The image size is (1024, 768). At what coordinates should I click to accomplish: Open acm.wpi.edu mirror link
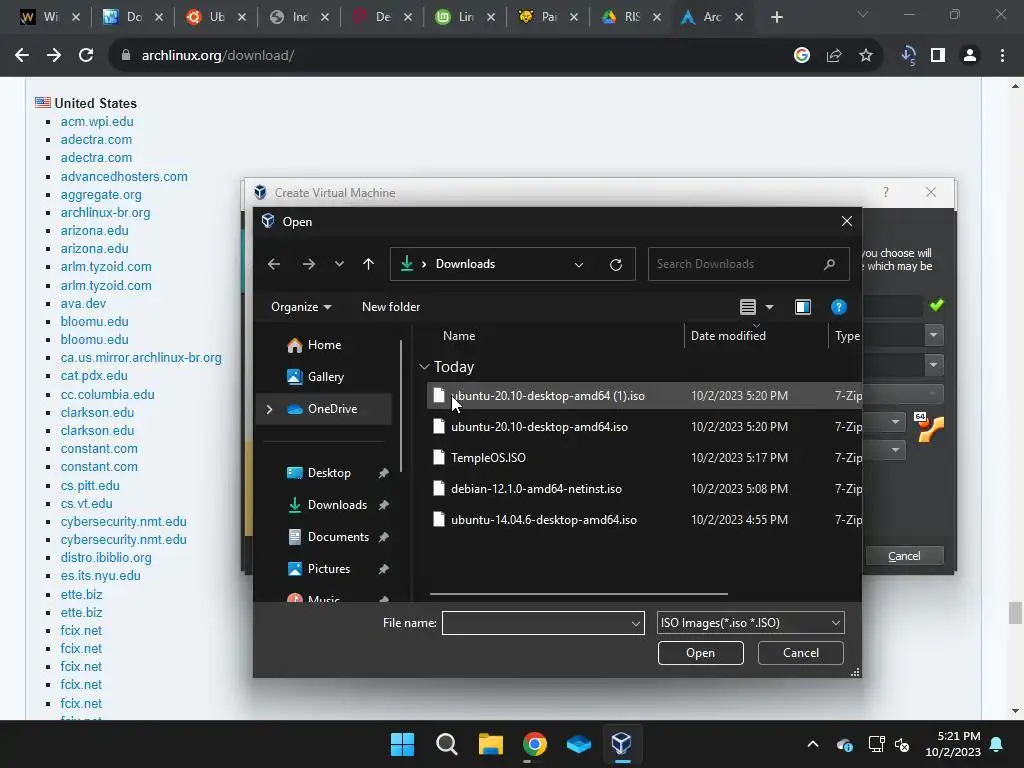[97, 121]
